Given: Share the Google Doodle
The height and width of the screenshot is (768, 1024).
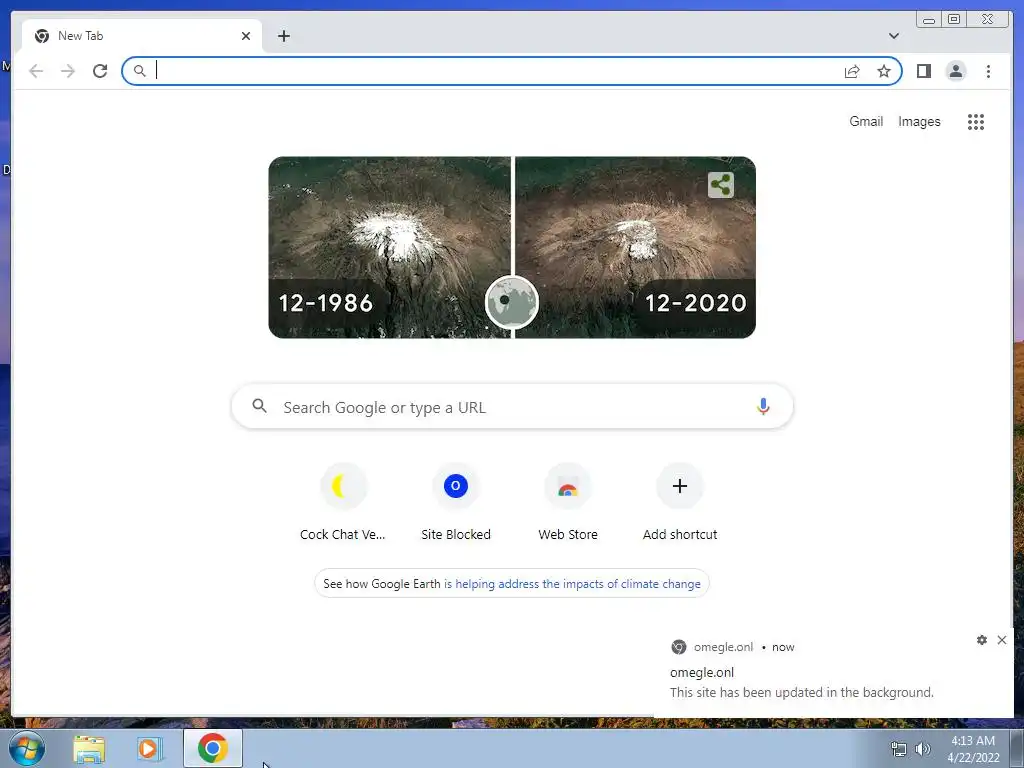Looking at the screenshot, I should coord(721,185).
